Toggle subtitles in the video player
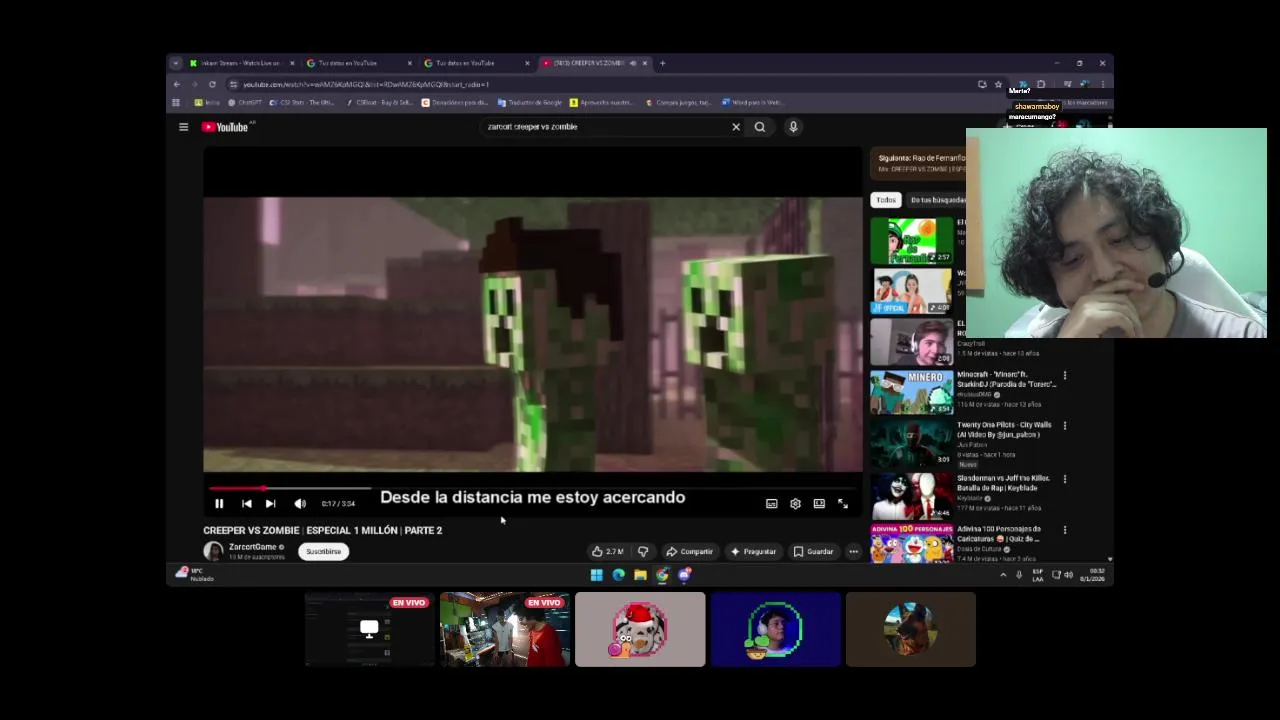Viewport: 1280px width, 720px height. (x=771, y=504)
